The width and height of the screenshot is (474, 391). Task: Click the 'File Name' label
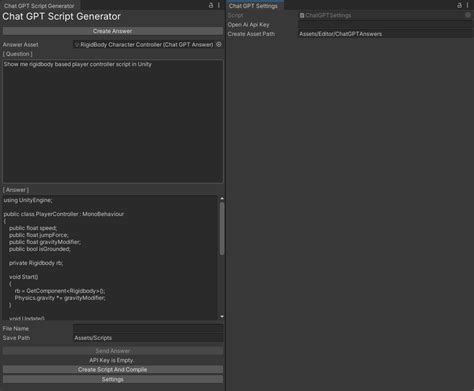click(x=16, y=329)
